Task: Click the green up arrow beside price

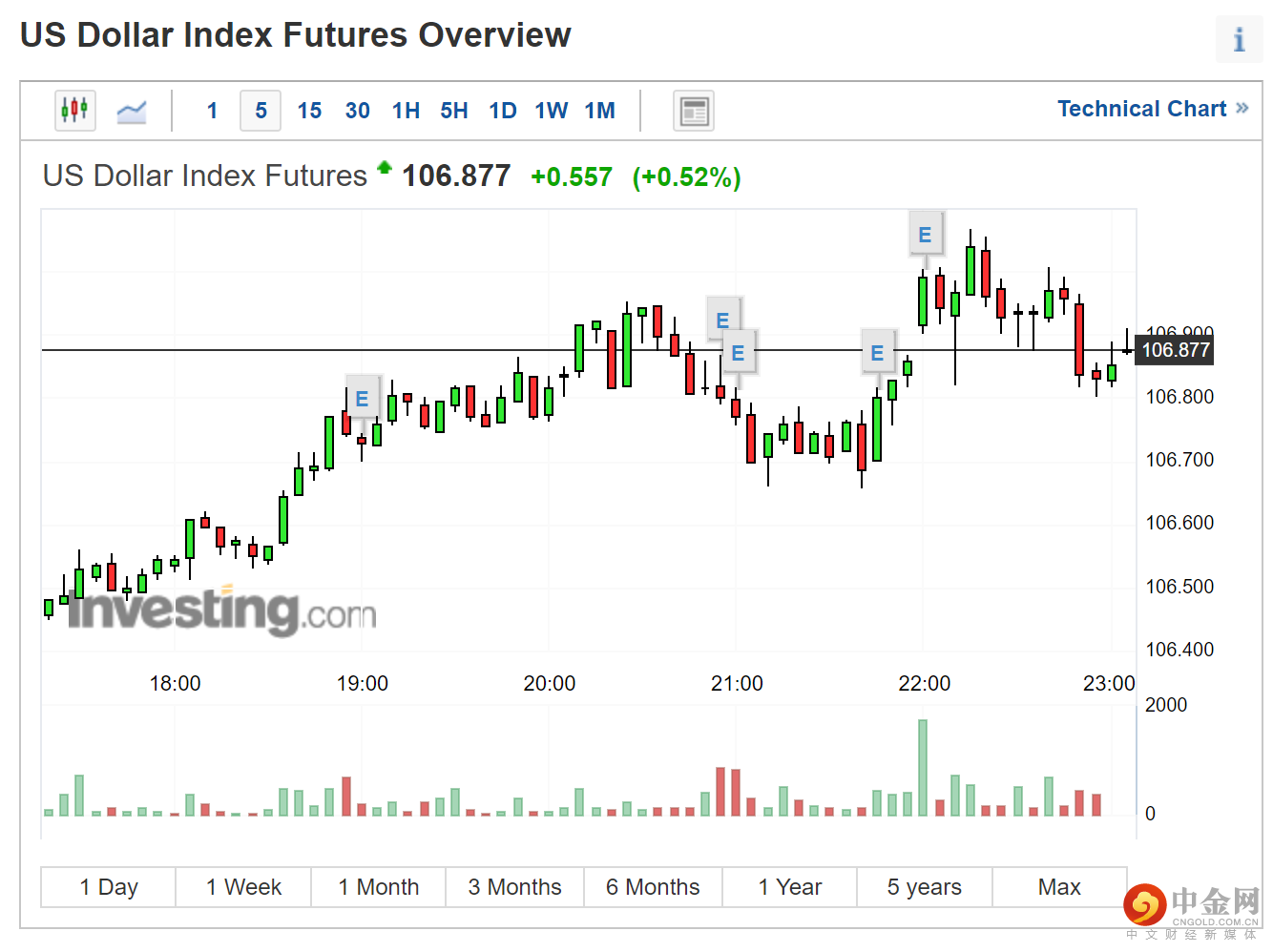Action: (x=385, y=168)
